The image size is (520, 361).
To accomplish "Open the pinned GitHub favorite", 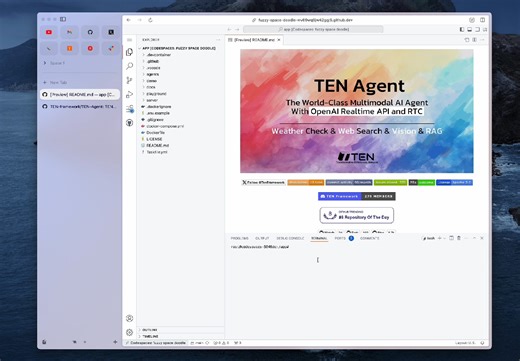I will [x=90, y=32].
